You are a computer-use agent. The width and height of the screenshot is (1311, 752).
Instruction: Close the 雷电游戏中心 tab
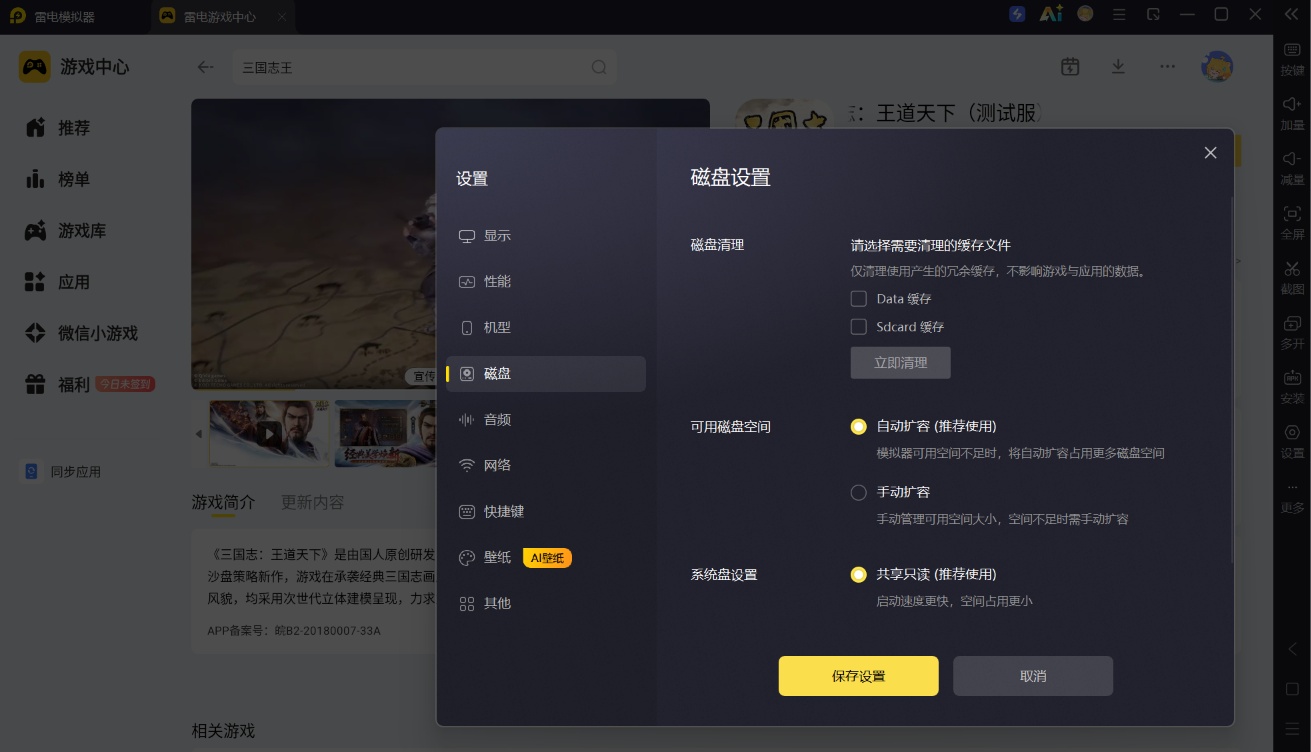(282, 17)
